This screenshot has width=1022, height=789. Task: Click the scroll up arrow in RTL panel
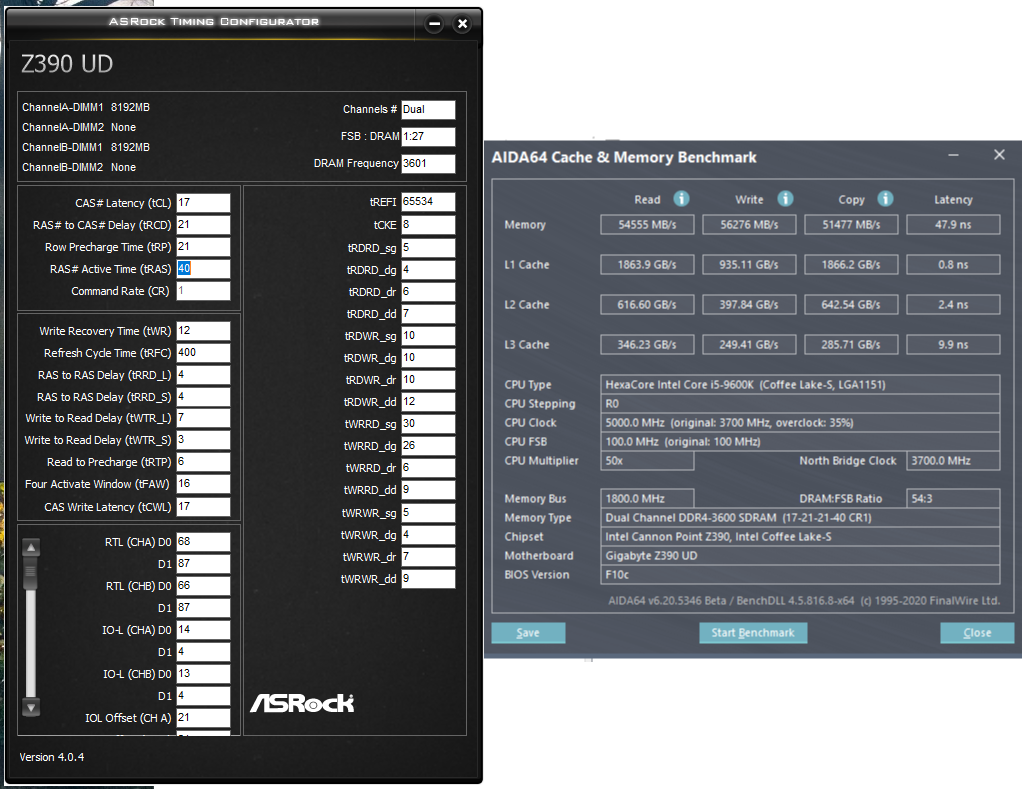(x=31, y=548)
